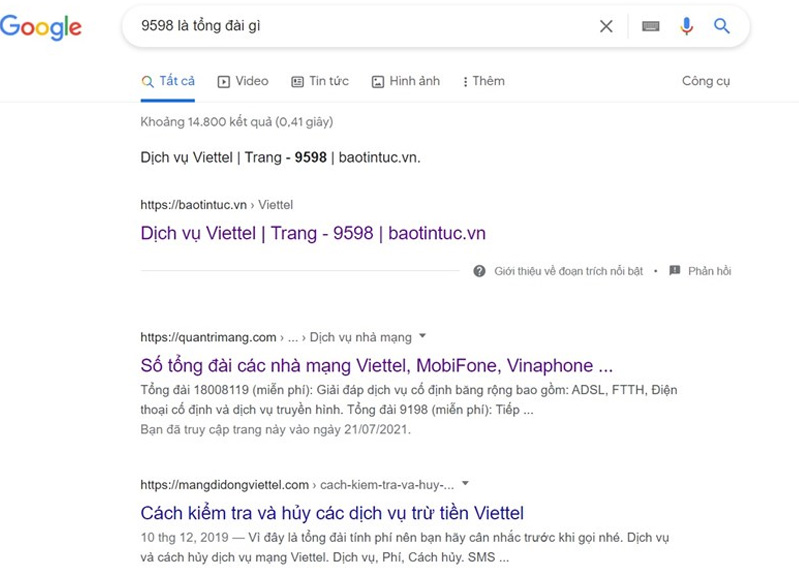Click the question mark icon about featured snippets
The image size is (799, 568).
(x=479, y=271)
